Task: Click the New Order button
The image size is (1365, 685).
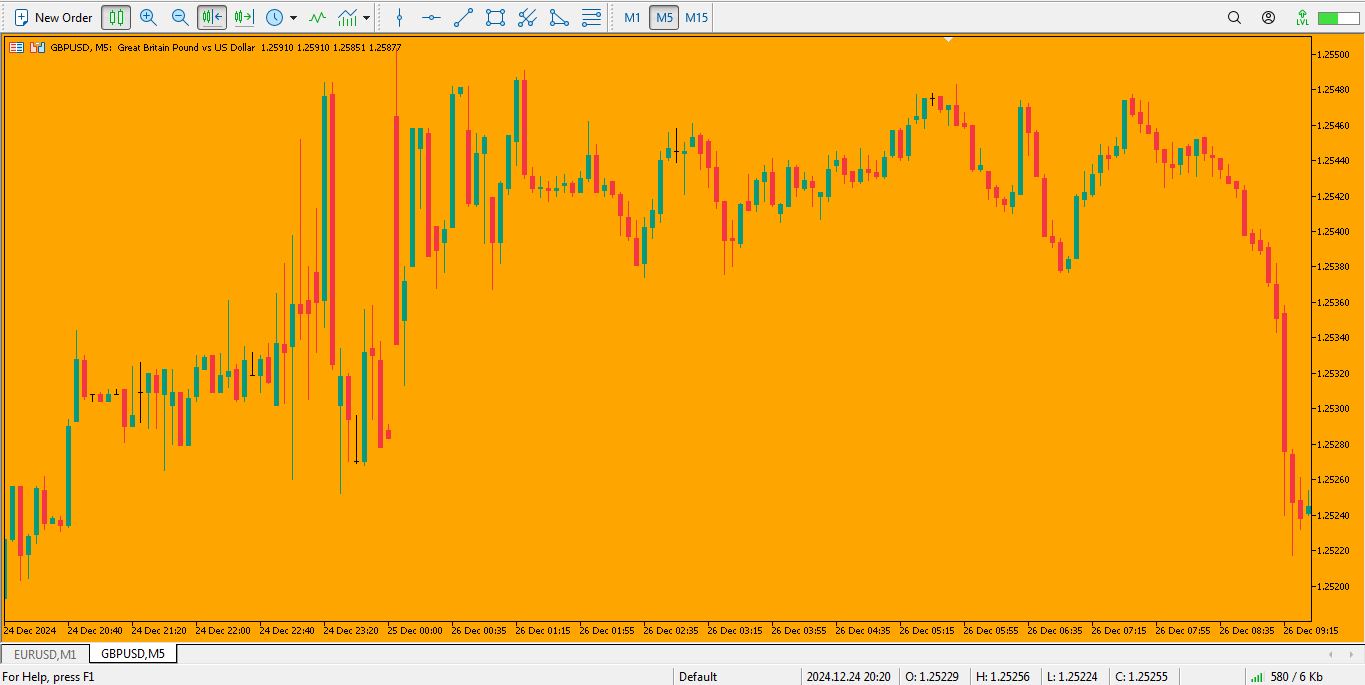Action: click(53, 17)
